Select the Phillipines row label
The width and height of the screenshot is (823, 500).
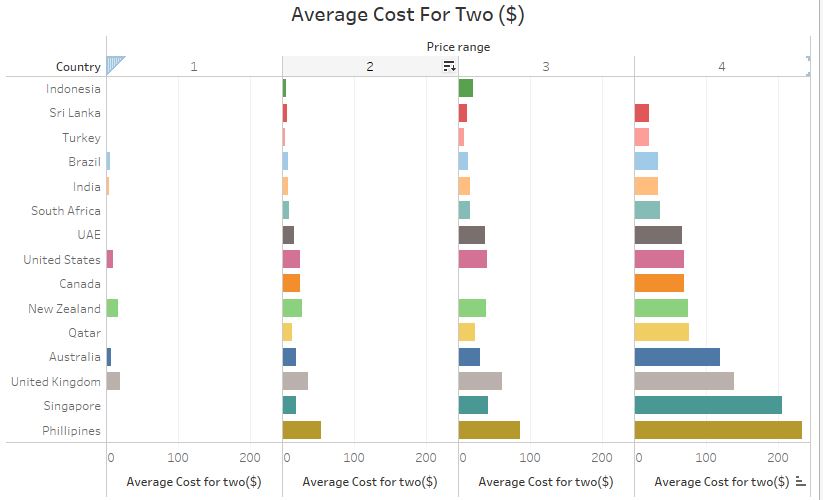point(71,430)
